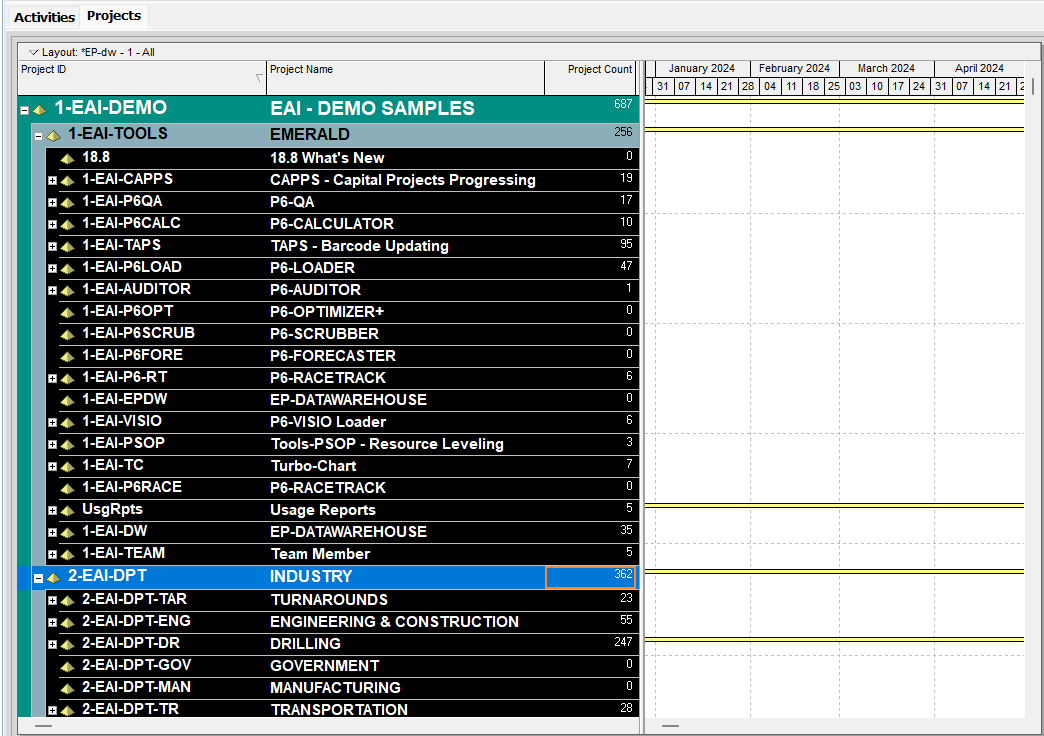Click the March 2024 timescale header

pyautogui.click(x=886, y=69)
